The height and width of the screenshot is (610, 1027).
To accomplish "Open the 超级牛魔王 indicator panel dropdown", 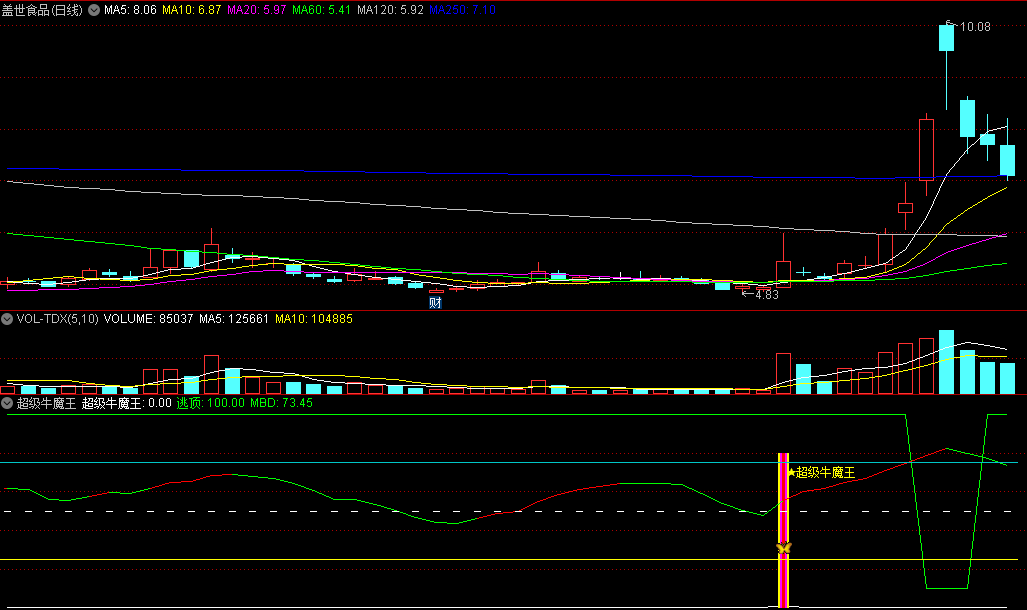I will click(x=7, y=403).
